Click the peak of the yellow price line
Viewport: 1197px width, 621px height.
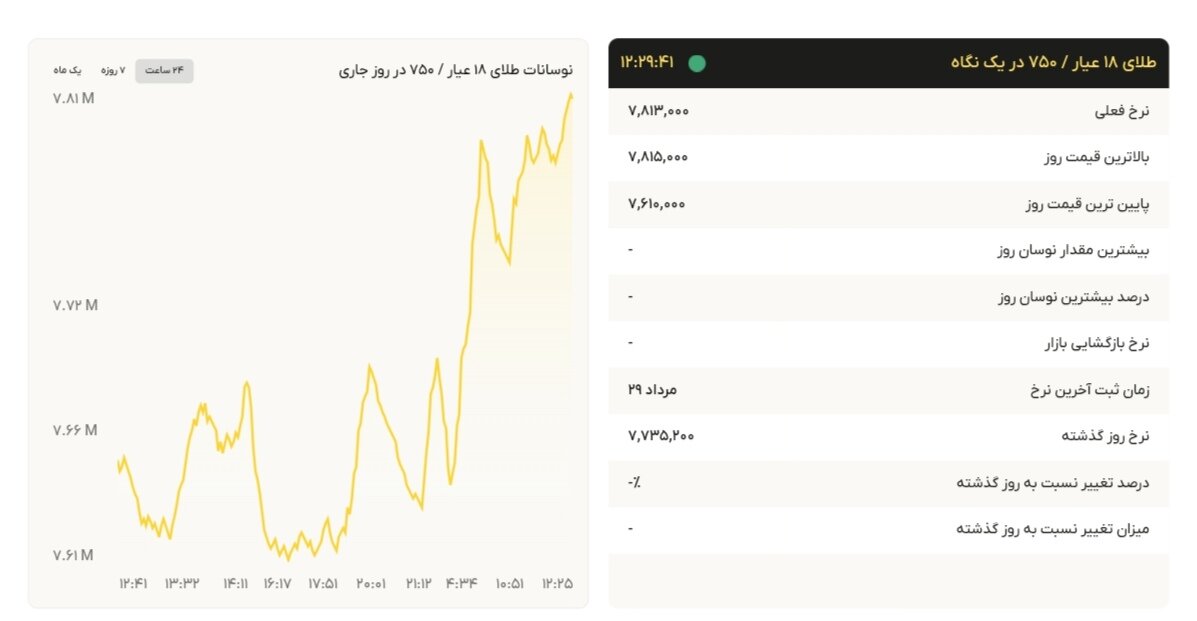tap(573, 97)
